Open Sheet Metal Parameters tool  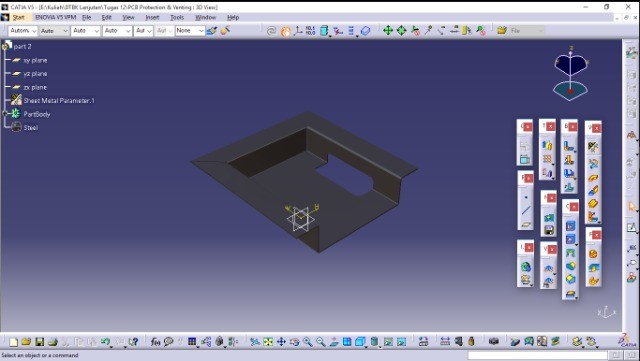pos(593,147)
